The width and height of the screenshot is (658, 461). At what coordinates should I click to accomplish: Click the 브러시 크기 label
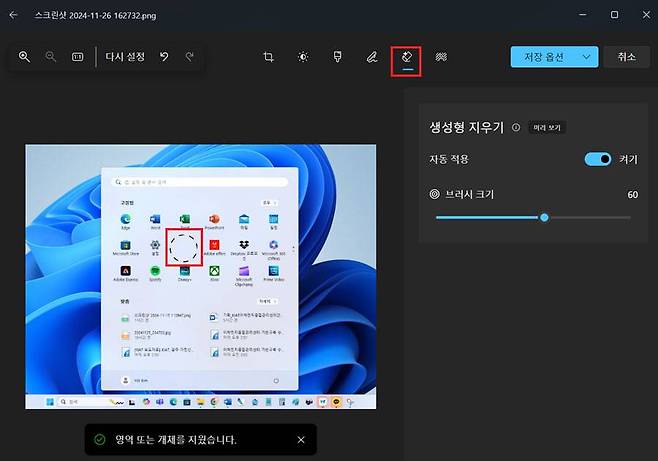(470, 194)
